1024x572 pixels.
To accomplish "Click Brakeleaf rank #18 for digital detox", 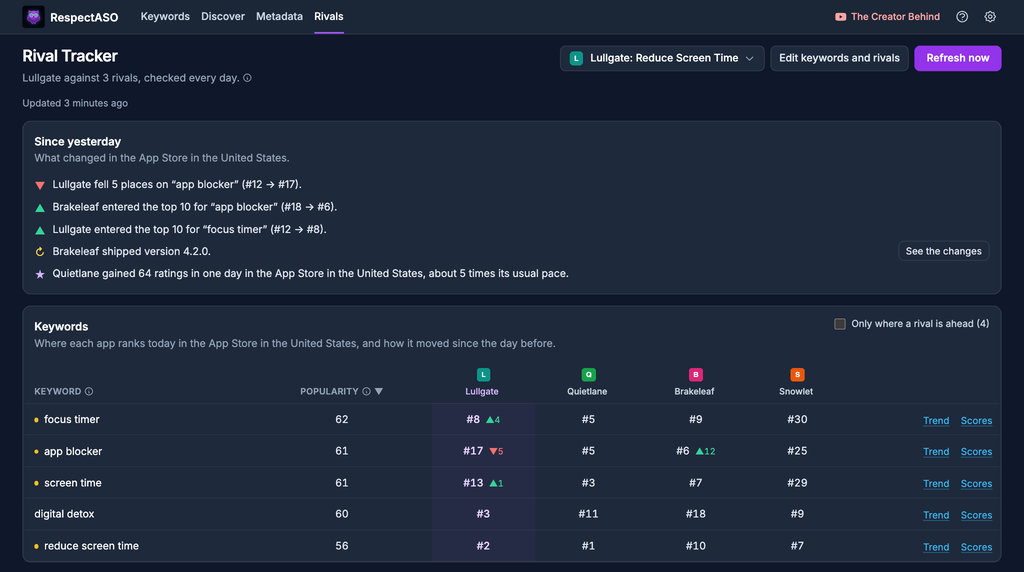I will click(696, 514).
